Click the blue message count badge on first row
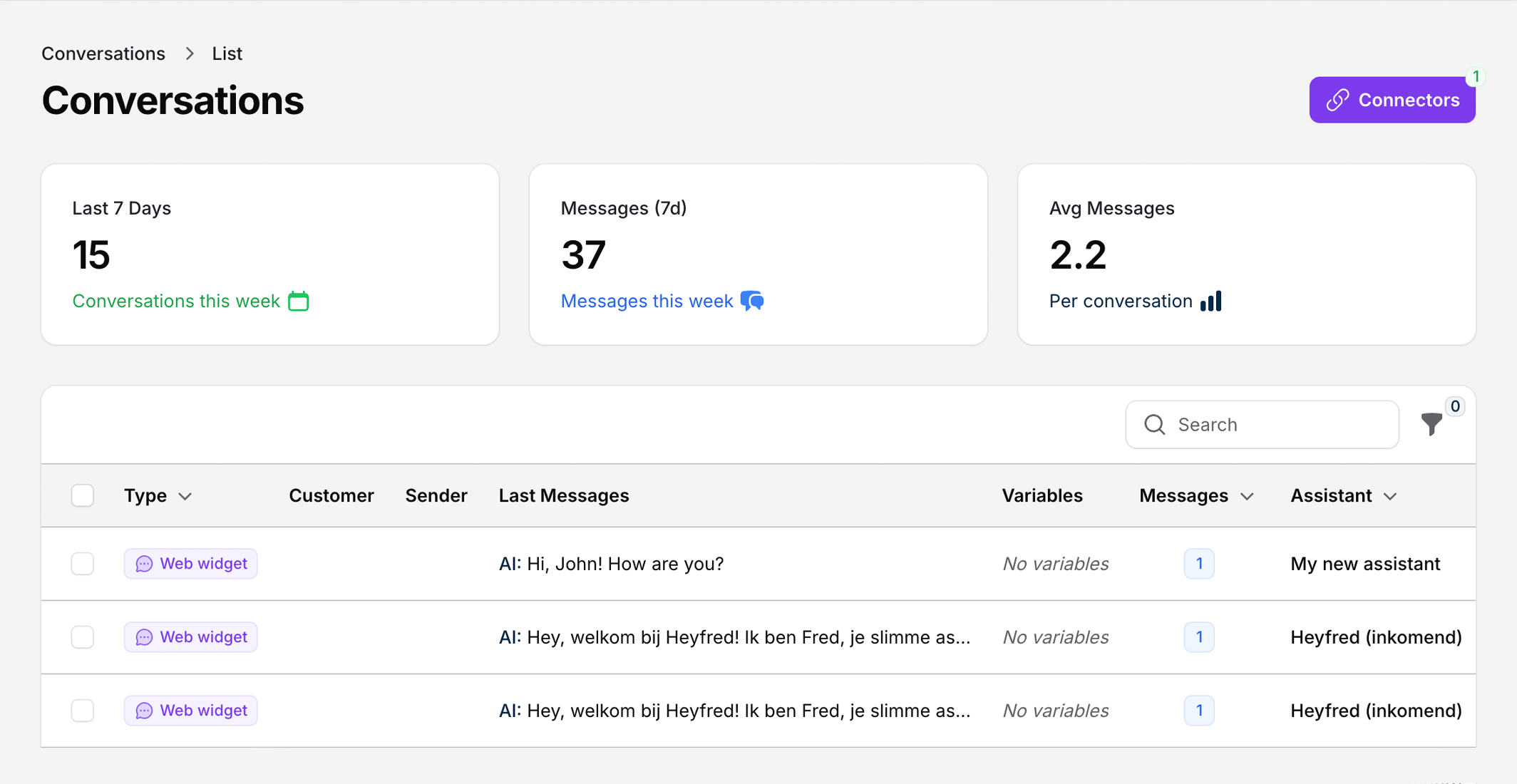The image size is (1517, 784). click(1199, 563)
